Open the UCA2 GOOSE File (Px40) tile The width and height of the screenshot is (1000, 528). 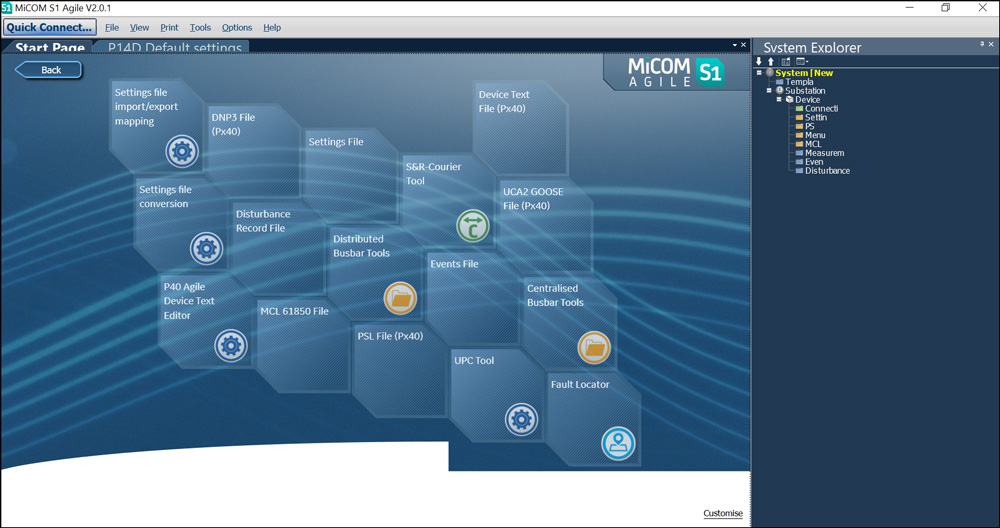click(x=545, y=225)
